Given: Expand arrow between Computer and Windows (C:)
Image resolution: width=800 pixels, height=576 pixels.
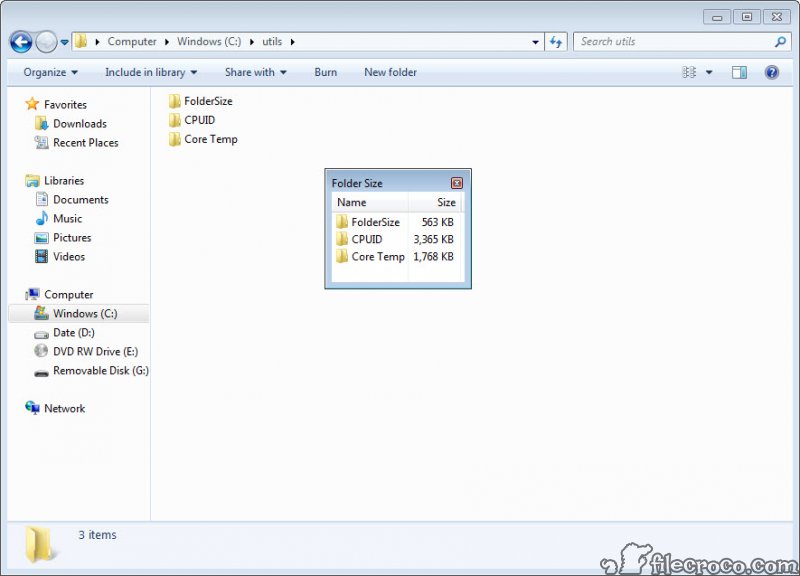Looking at the screenshot, I should pyautogui.click(x=166, y=42).
